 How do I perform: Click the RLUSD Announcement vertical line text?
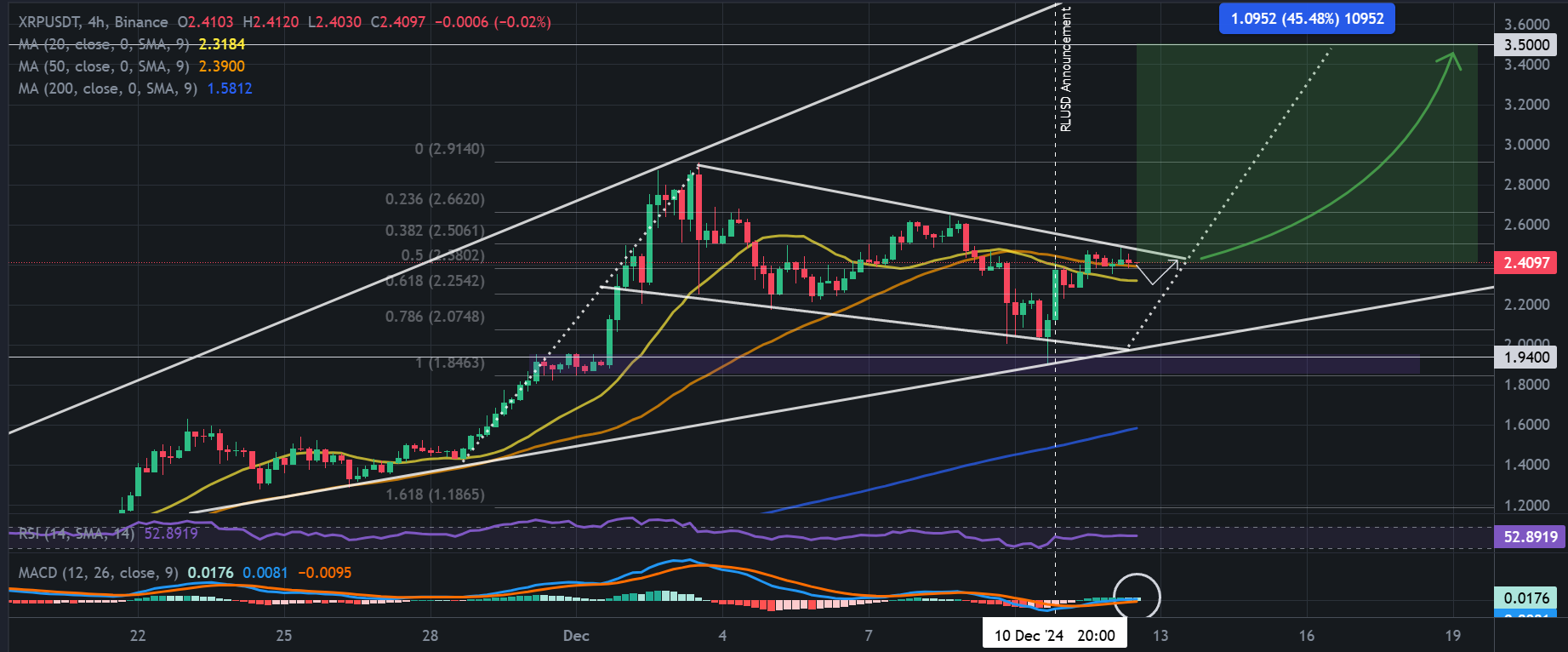tap(1066, 69)
